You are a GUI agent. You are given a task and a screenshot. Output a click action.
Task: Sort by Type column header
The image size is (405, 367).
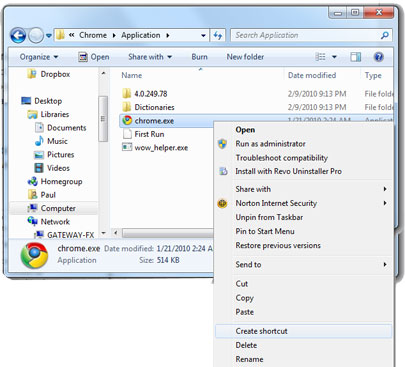click(x=373, y=76)
